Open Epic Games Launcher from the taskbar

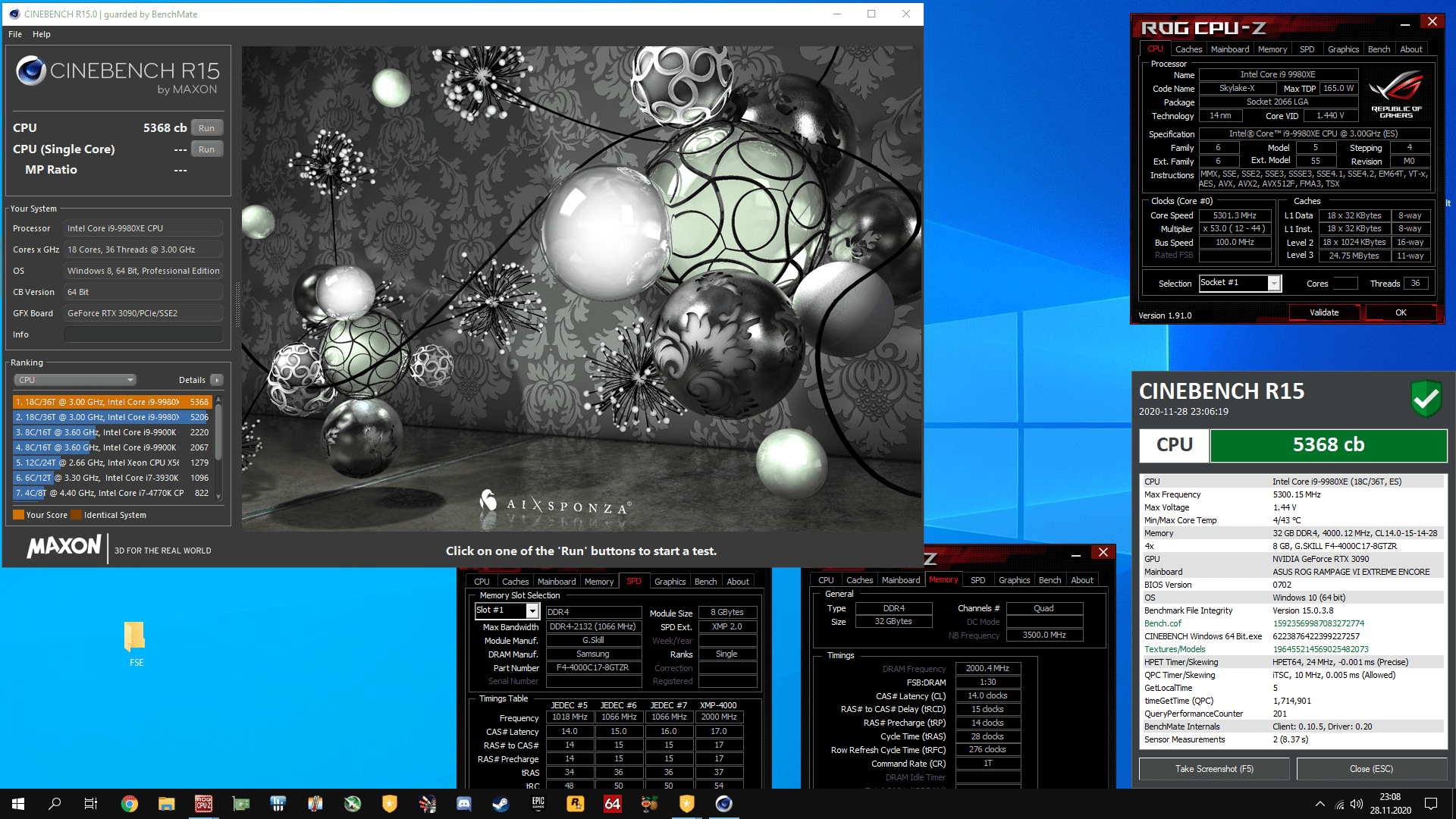coord(538,804)
